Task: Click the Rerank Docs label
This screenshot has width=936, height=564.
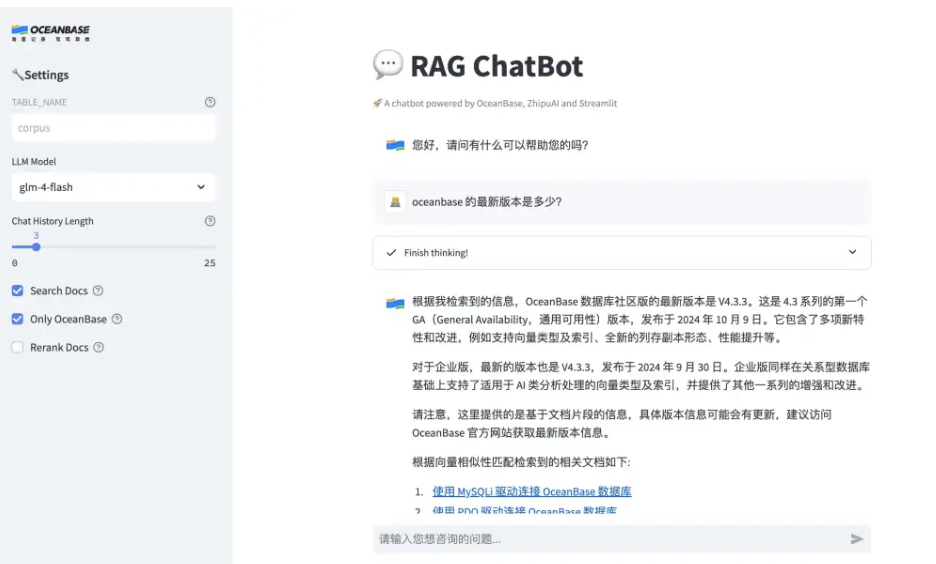Action: pyautogui.click(x=60, y=347)
